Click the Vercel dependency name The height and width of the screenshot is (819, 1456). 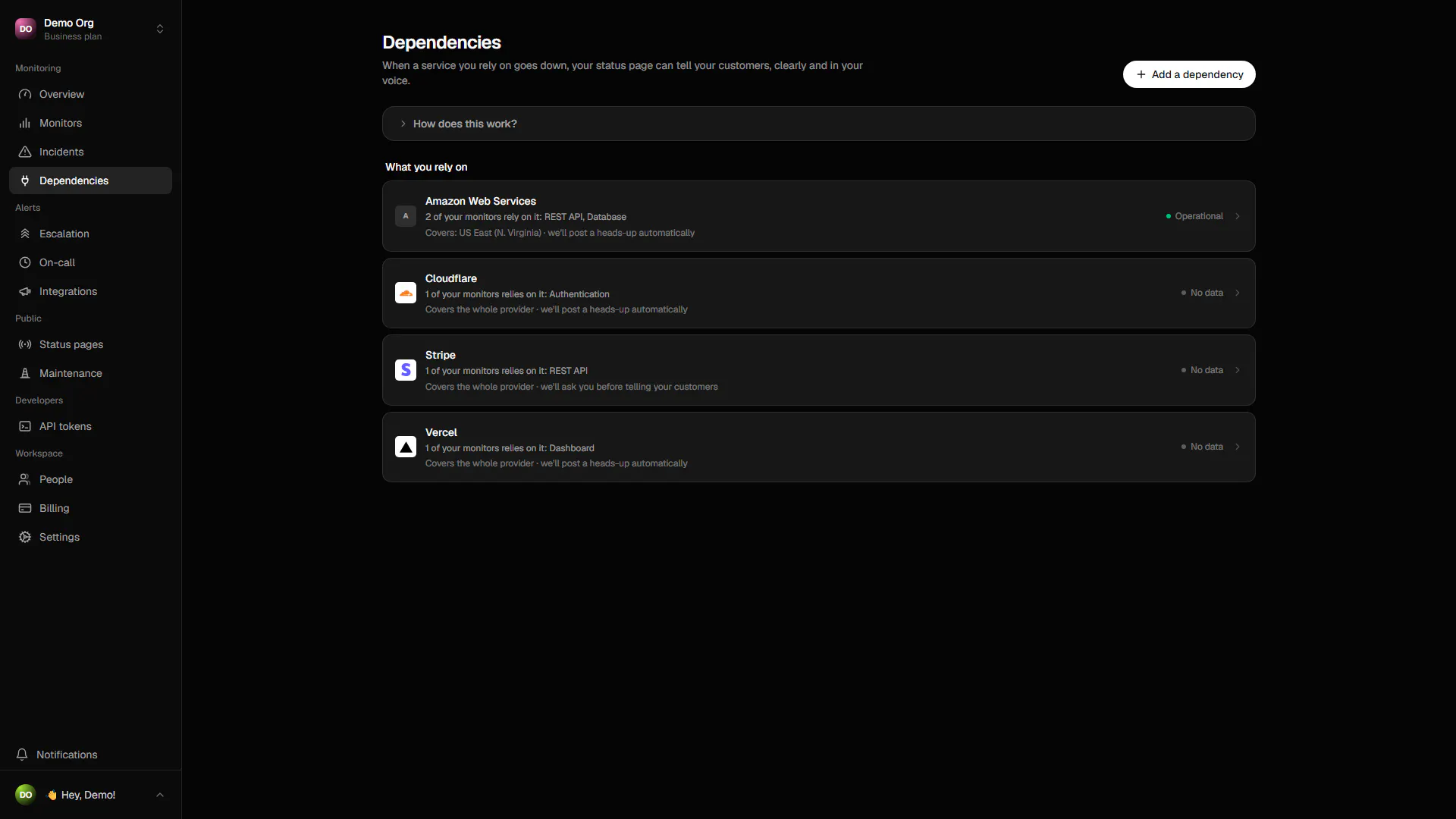(x=441, y=432)
